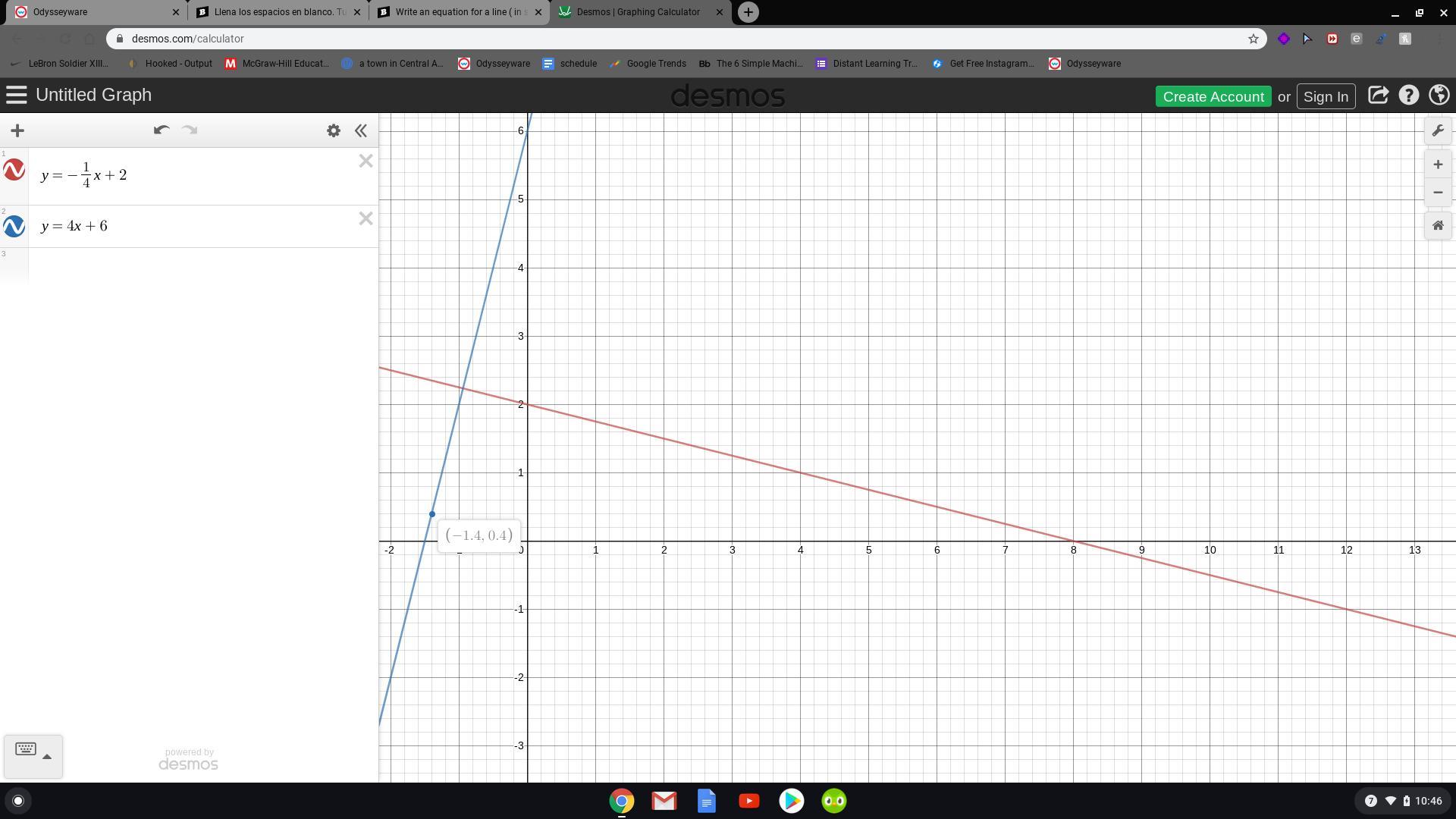The image size is (1456, 819).
Task: Expand the on-screen keypad
Action: [33, 755]
